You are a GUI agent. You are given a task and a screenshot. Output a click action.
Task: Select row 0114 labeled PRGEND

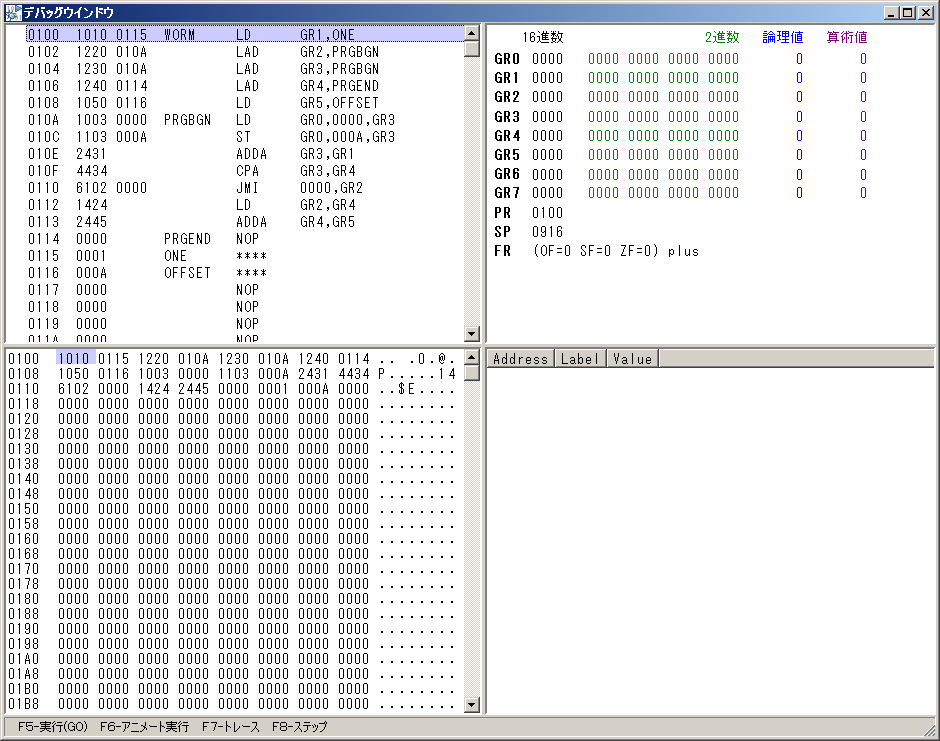coord(246,239)
